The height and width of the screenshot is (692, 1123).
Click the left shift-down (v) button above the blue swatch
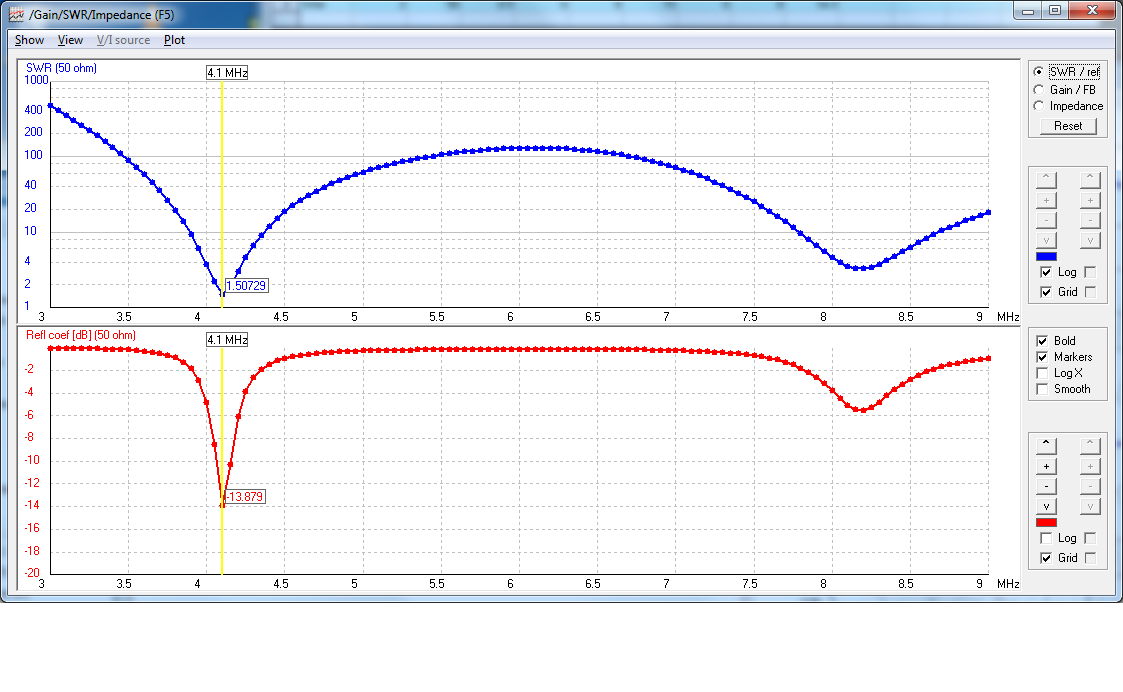[1046, 240]
